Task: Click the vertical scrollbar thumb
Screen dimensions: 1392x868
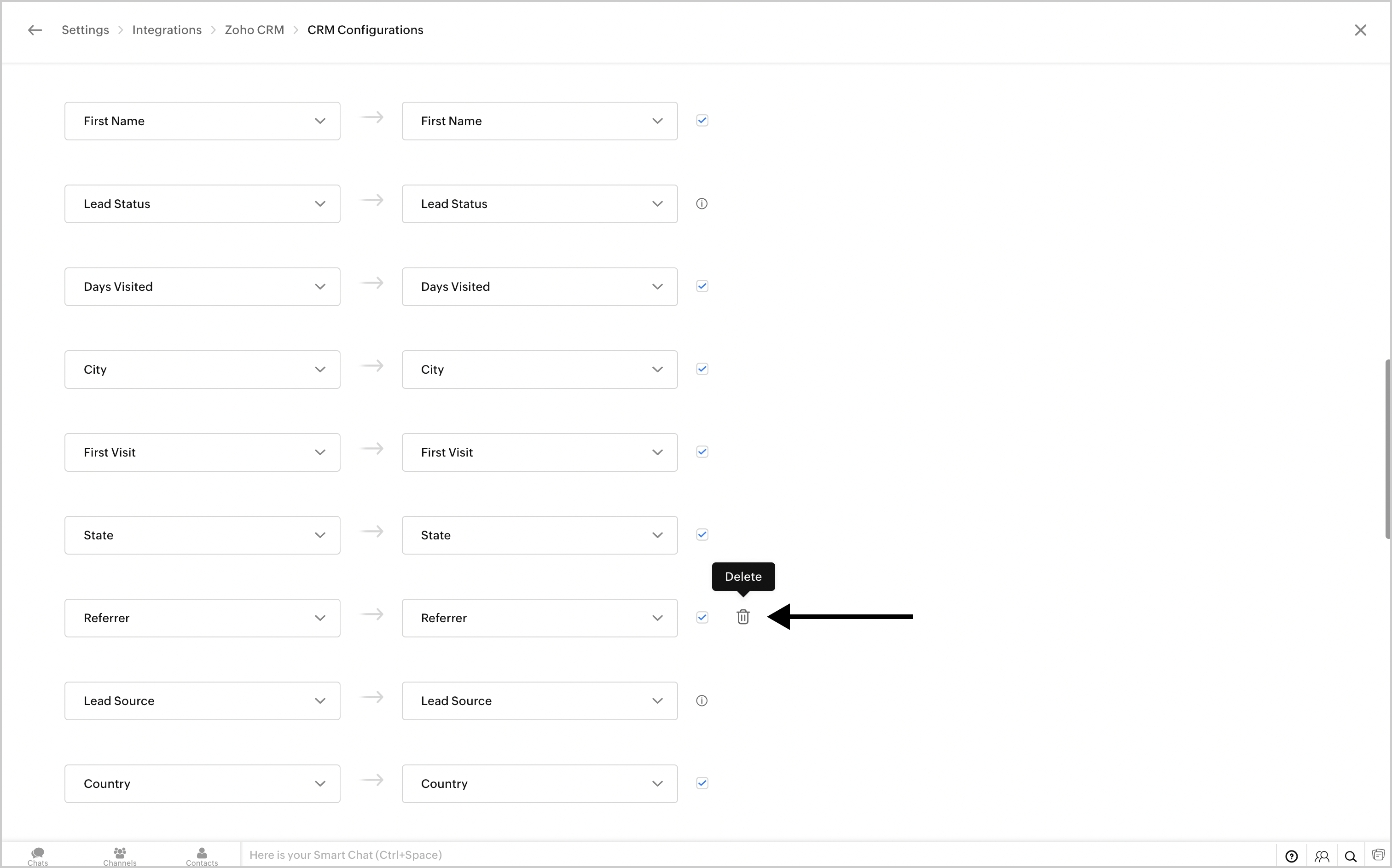Action: coord(1387,449)
